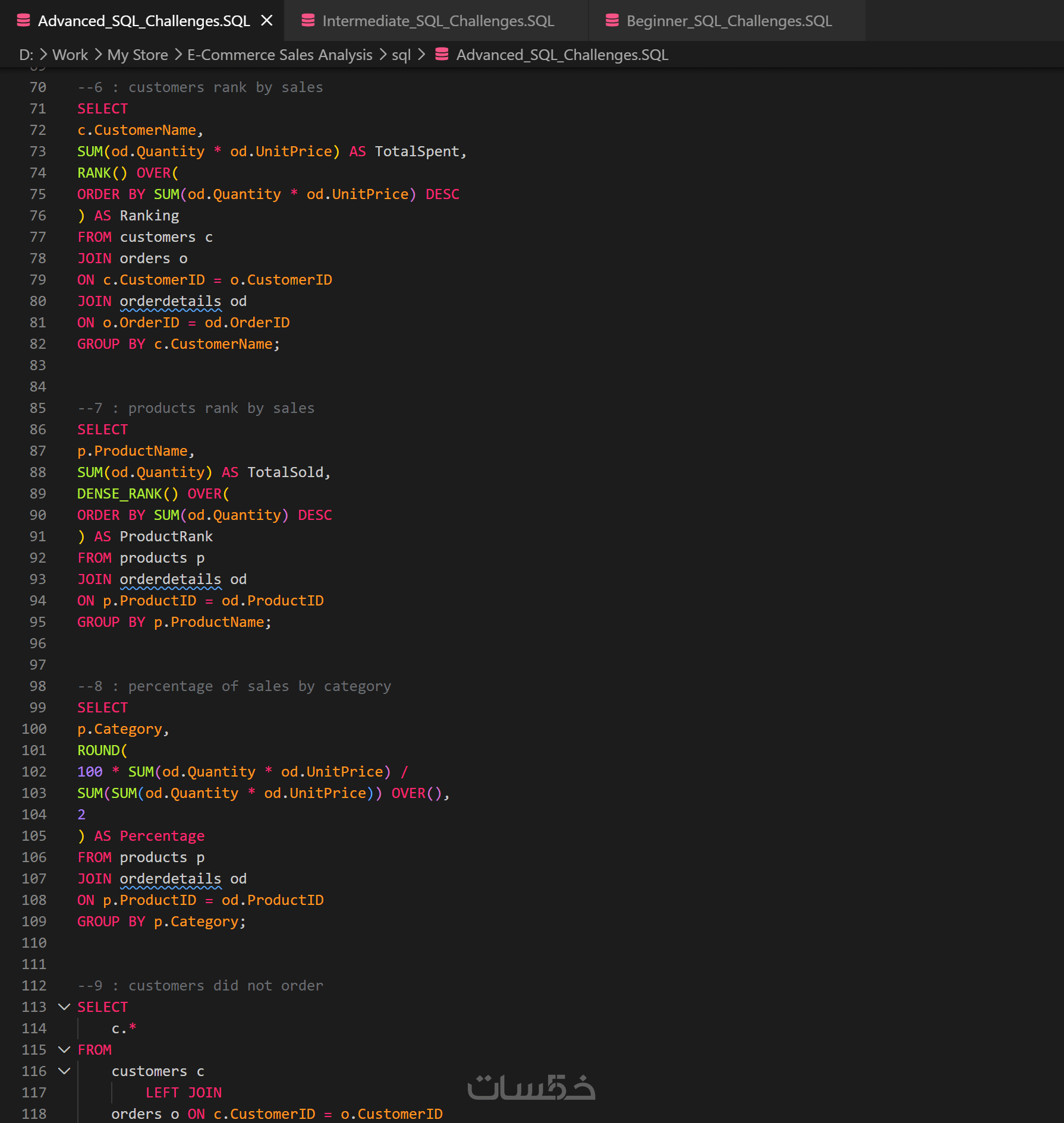
Task: Click the TotalSpent alias on line 73
Action: pos(417,152)
